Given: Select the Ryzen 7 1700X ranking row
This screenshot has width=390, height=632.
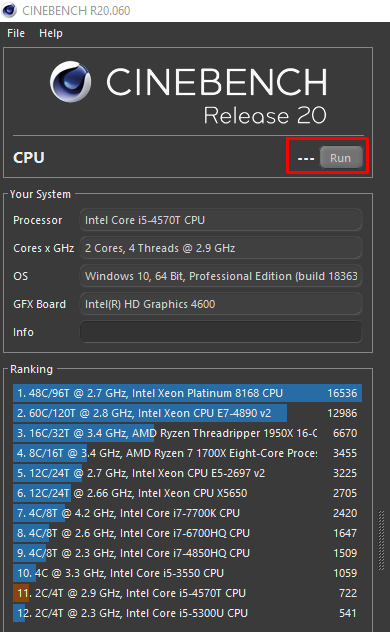Looking at the screenshot, I should coord(187,453).
